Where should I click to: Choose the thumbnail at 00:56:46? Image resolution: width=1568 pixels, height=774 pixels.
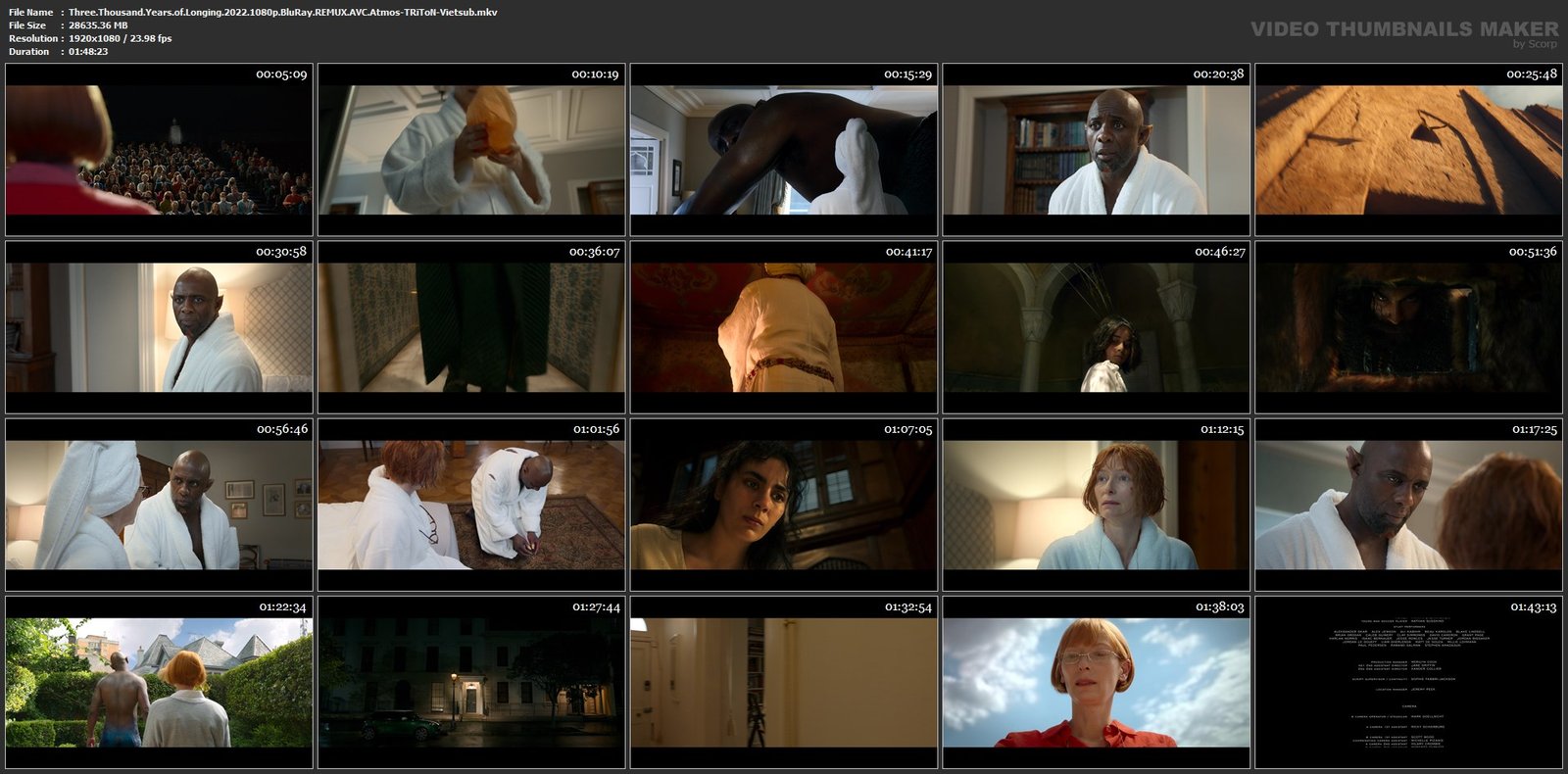tap(159, 505)
